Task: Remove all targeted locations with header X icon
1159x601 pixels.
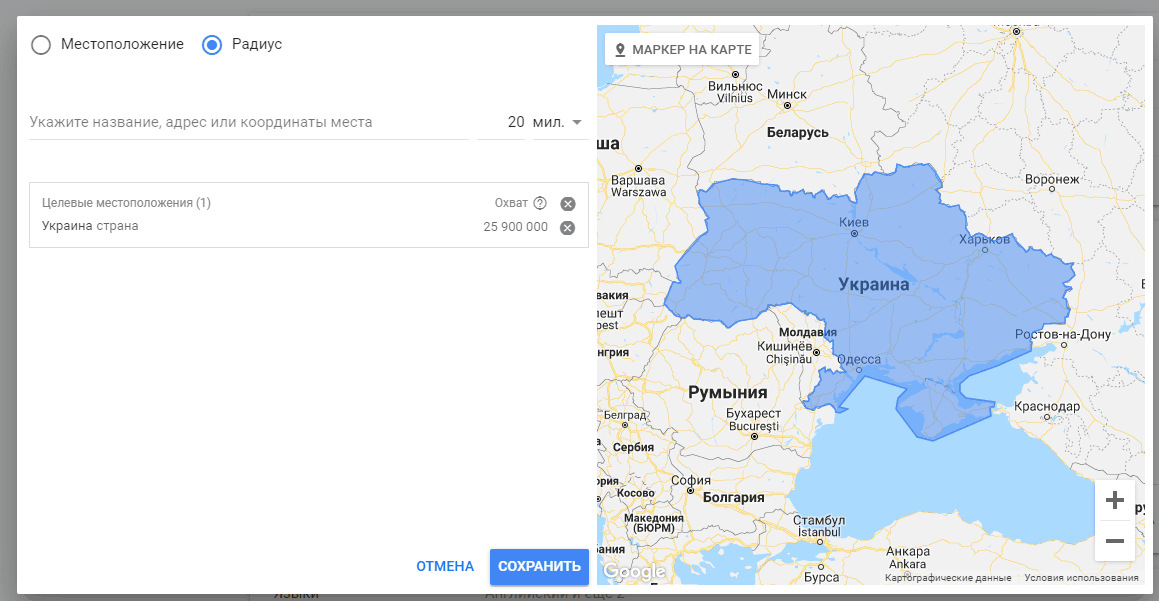Action: (x=568, y=204)
